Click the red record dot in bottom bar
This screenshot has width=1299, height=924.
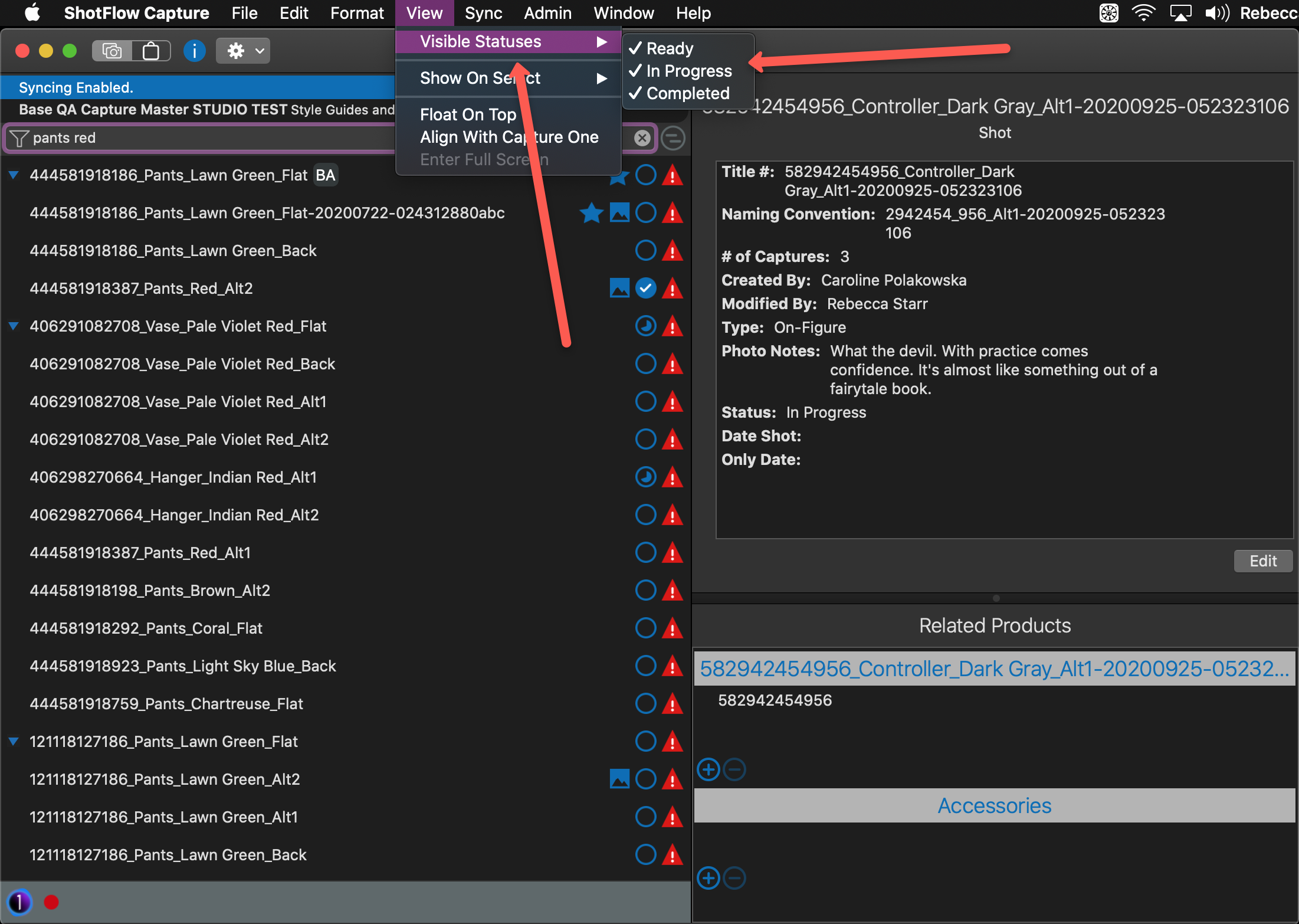[51, 902]
